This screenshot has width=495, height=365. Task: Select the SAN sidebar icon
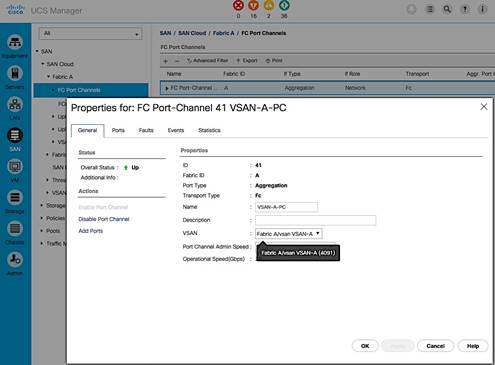pyautogui.click(x=15, y=135)
